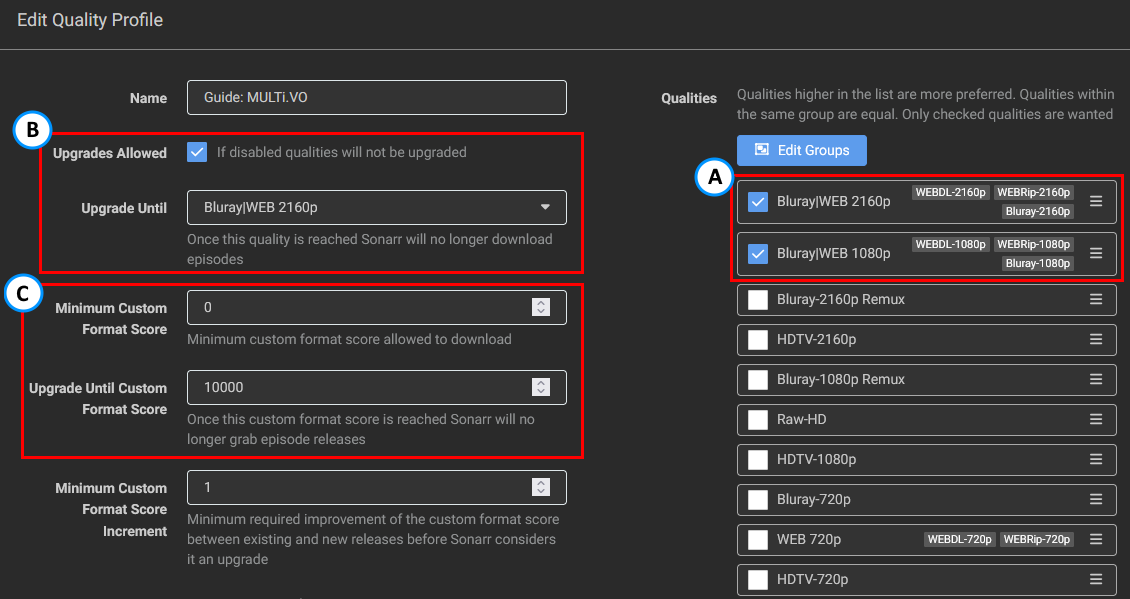Click reorder handle on Bluray-2160p Remux row
1130x599 pixels.
1096,299
